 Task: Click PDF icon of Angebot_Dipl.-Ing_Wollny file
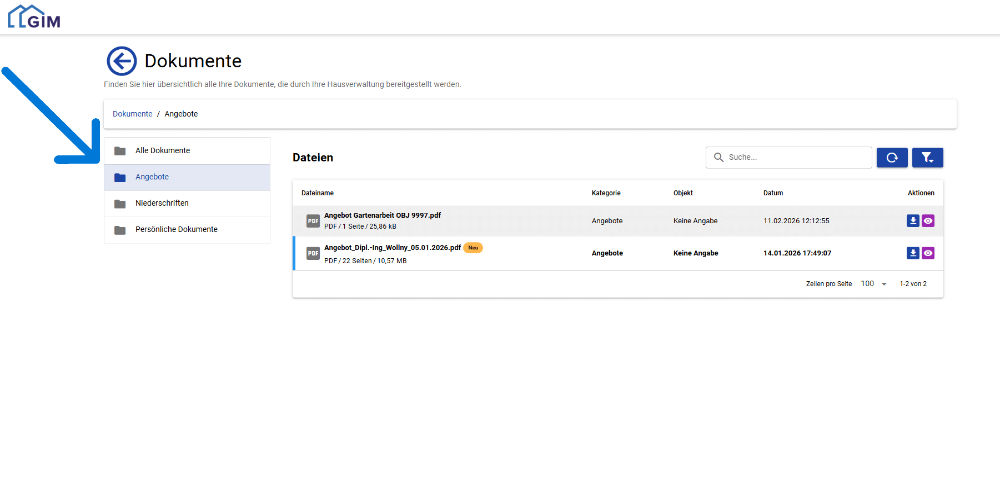pyautogui.click(x=313, y=253)
